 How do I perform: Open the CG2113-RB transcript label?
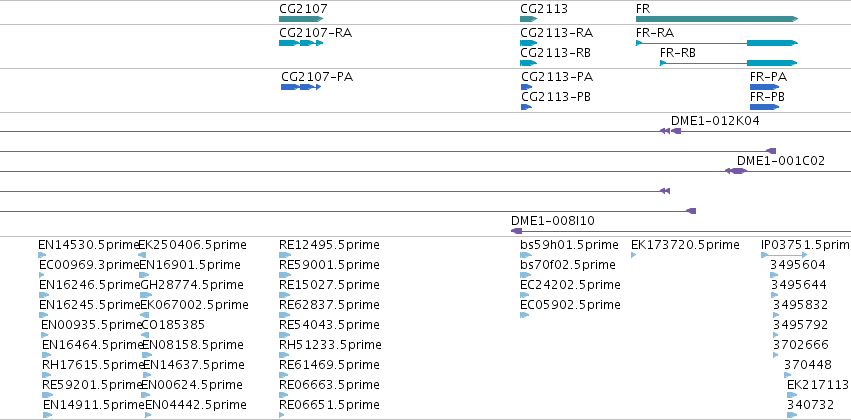[555, 53]
